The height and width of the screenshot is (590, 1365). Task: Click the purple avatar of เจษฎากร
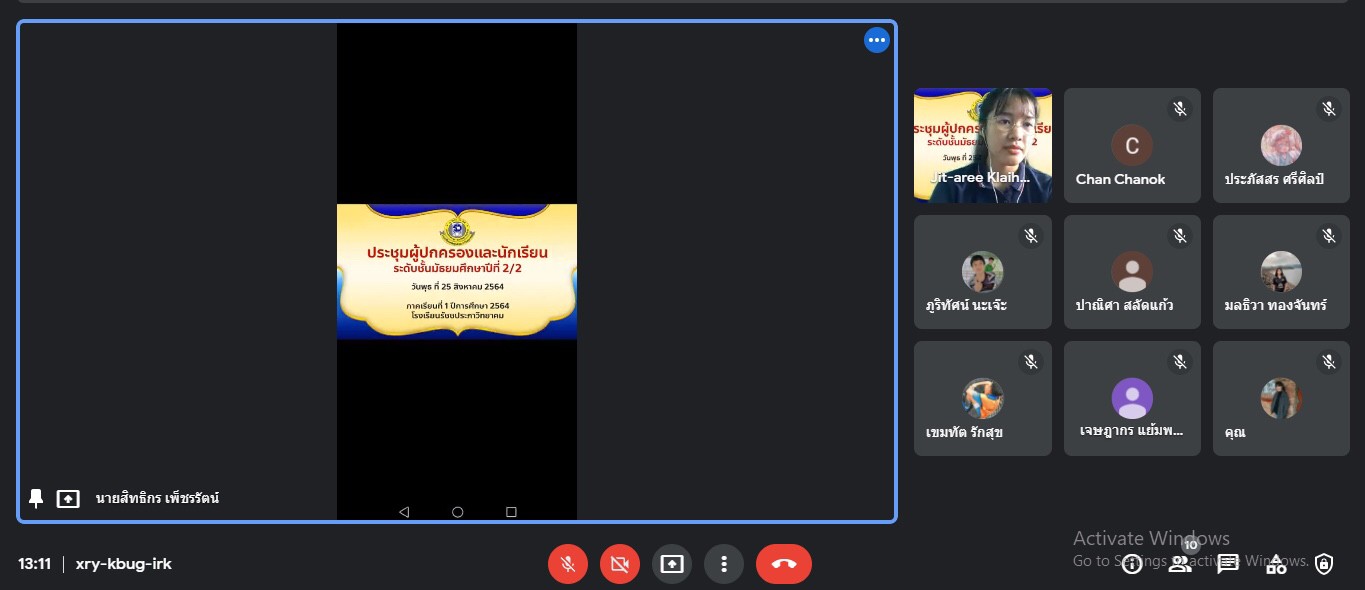coord(1132,399)
